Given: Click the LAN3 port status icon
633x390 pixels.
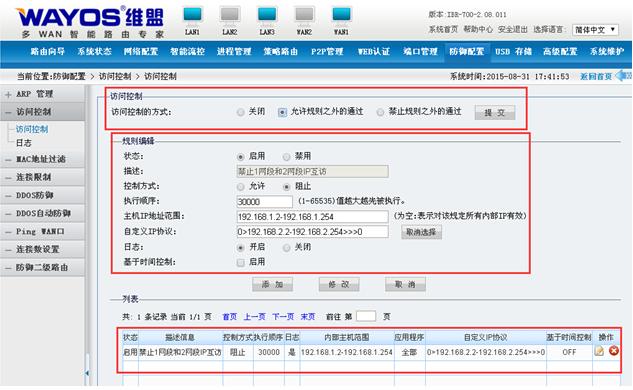Looking at the screenshot, I should pyautogui.click(x=267, y=15).
